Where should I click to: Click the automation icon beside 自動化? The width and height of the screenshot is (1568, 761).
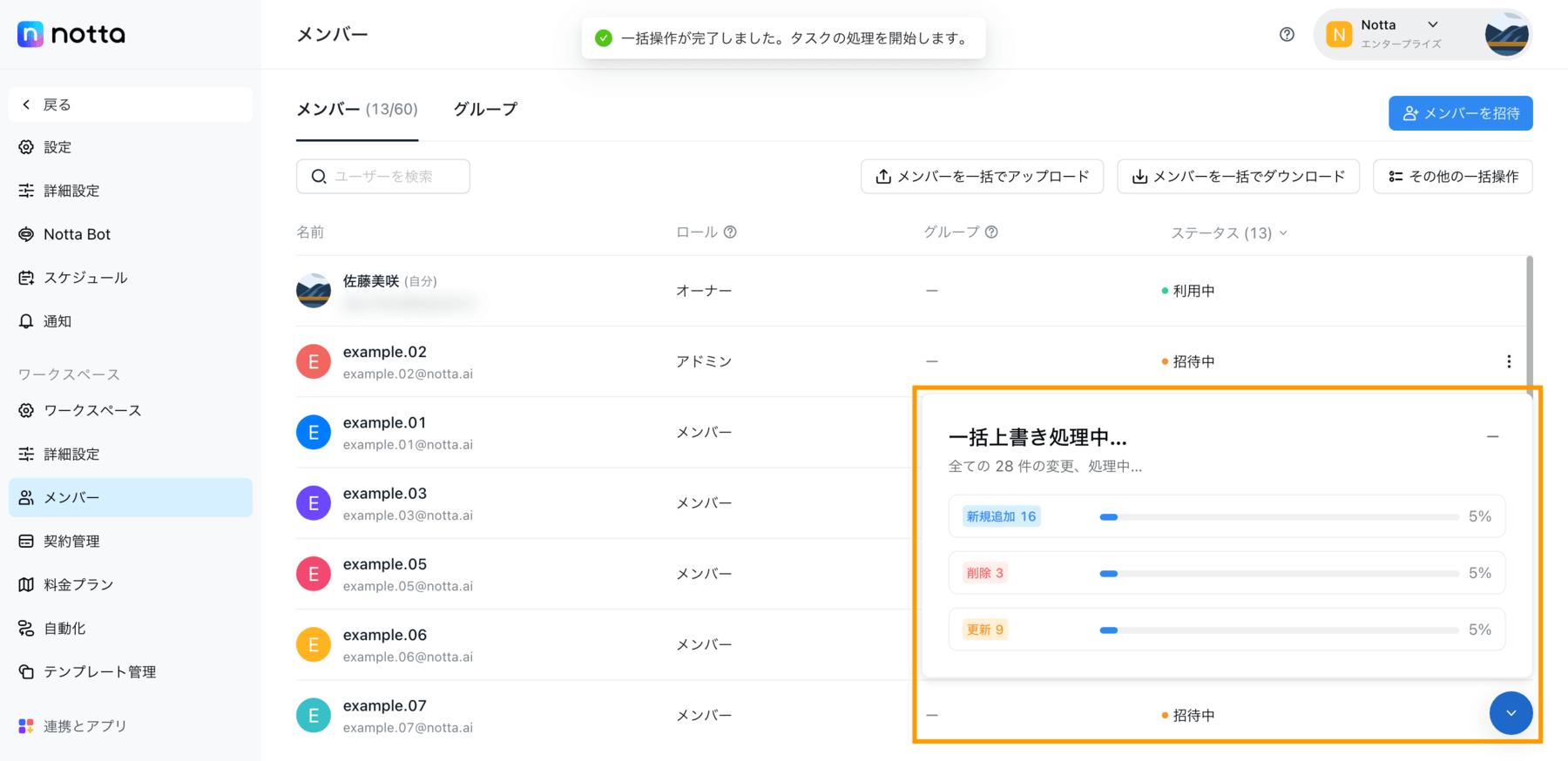point(26,628)
